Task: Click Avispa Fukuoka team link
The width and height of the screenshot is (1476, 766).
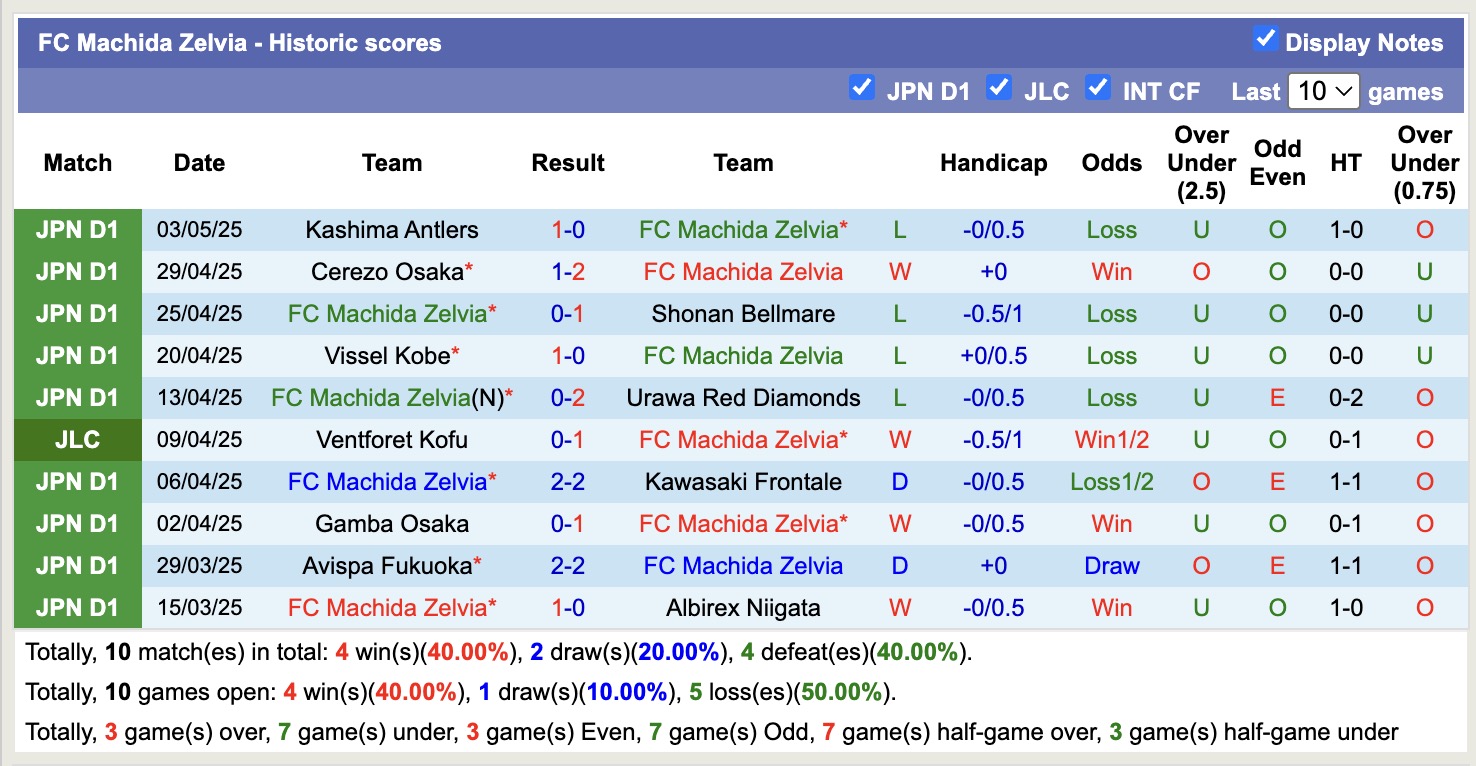Action: pyautogui.click(x=383, y=565)
